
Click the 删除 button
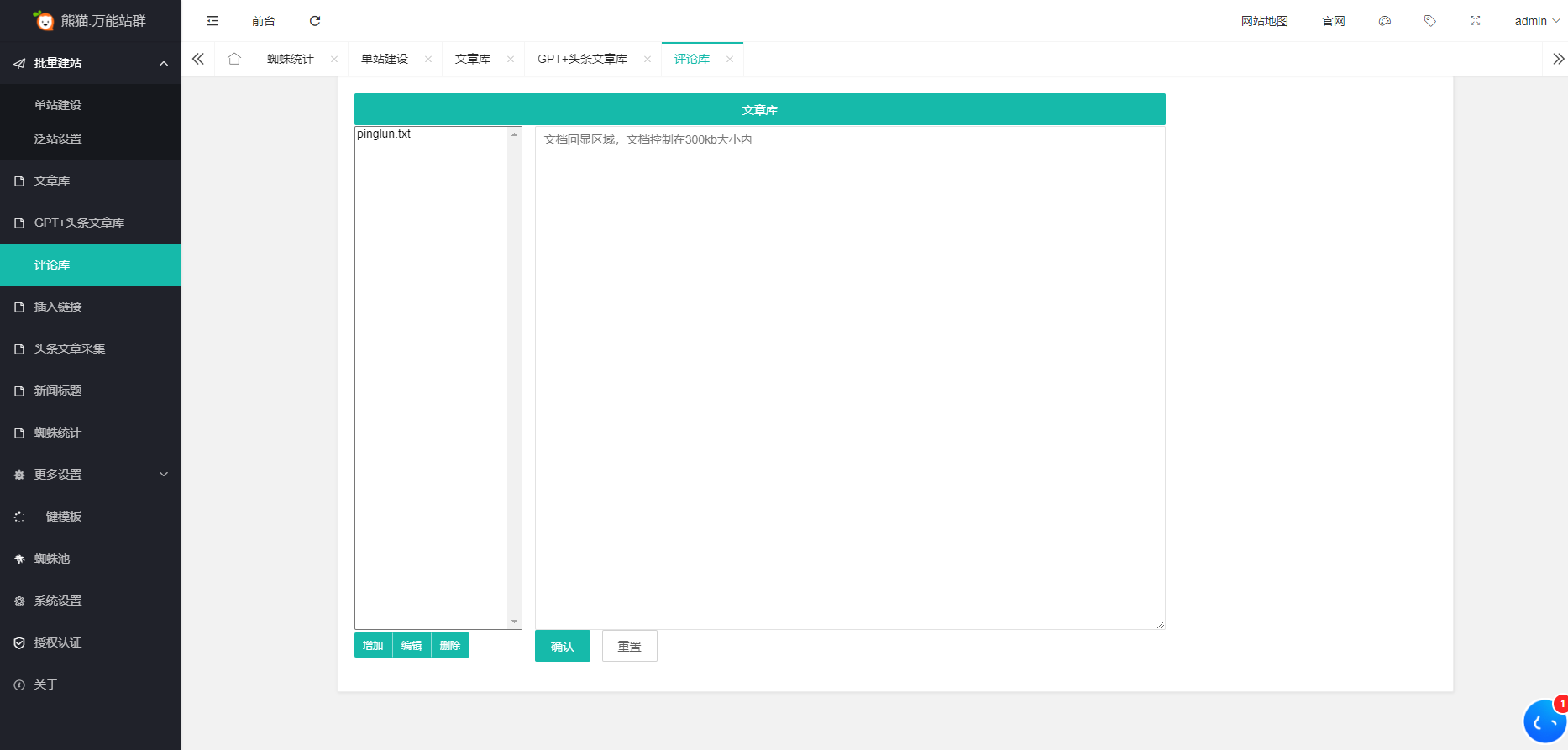[450, 645]
